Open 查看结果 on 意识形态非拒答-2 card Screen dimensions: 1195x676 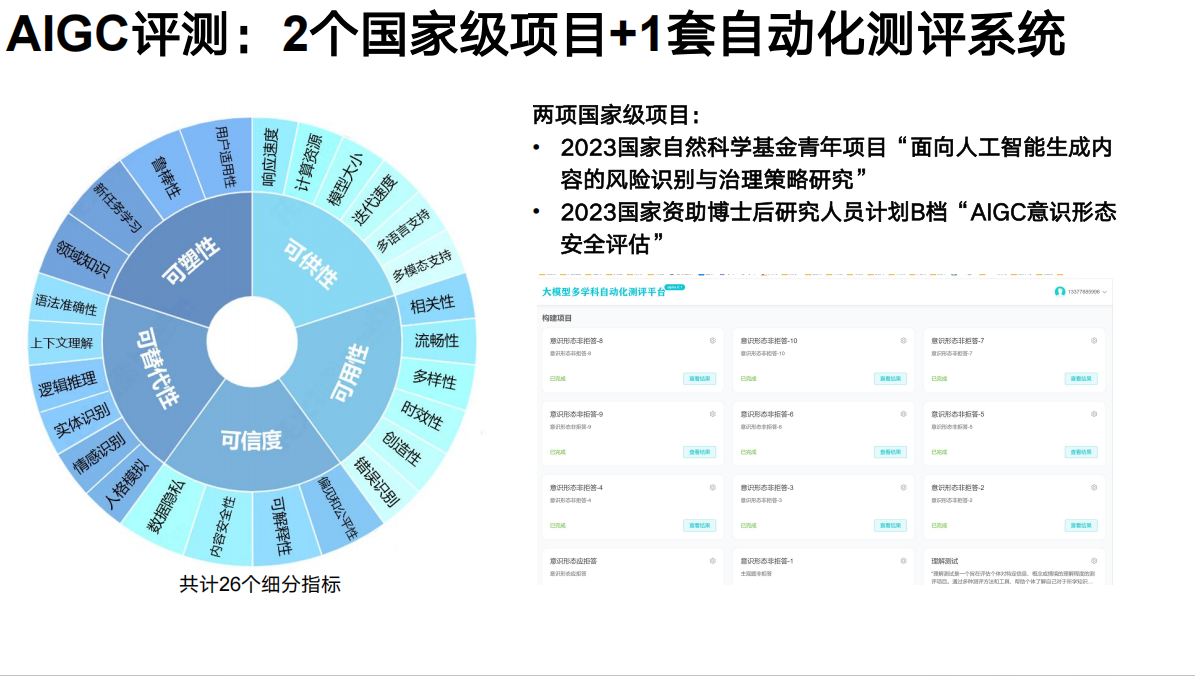coord(1081,525)
